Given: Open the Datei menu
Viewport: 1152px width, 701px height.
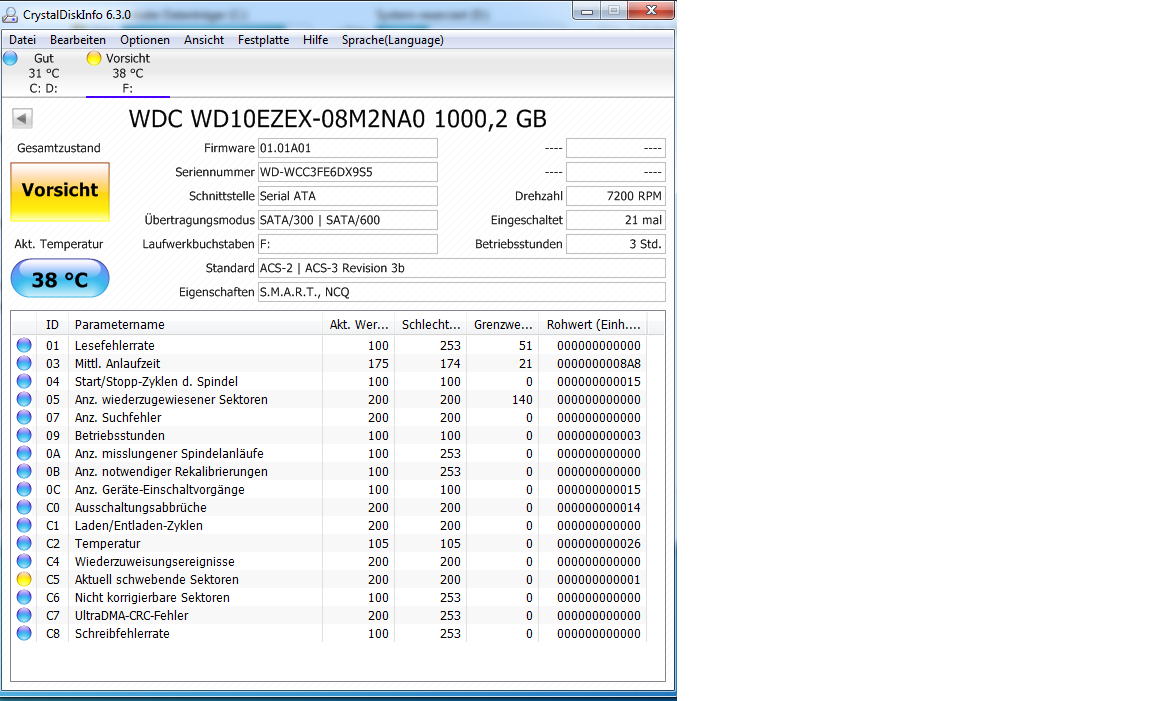Looking at the screenshot, I should pos(22,40).
